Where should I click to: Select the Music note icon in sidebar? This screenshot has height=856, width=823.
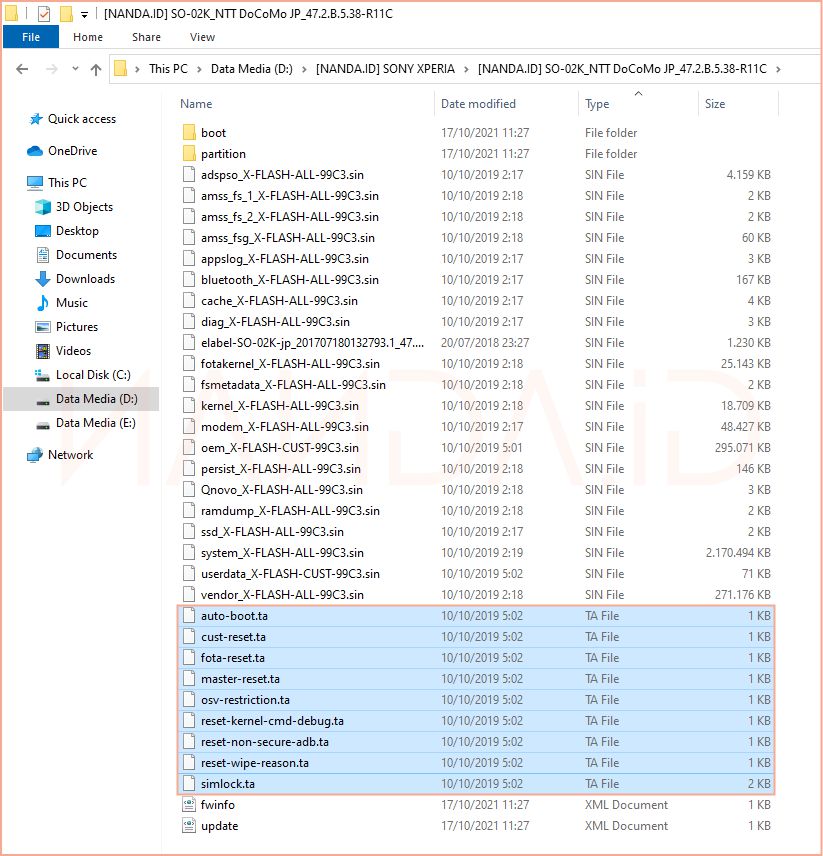(x=43, y=303)
